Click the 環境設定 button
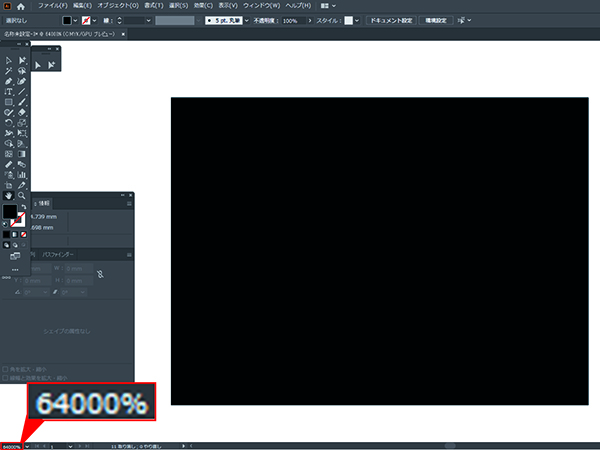This screenshot has height=450, width=600. (436, 21)
